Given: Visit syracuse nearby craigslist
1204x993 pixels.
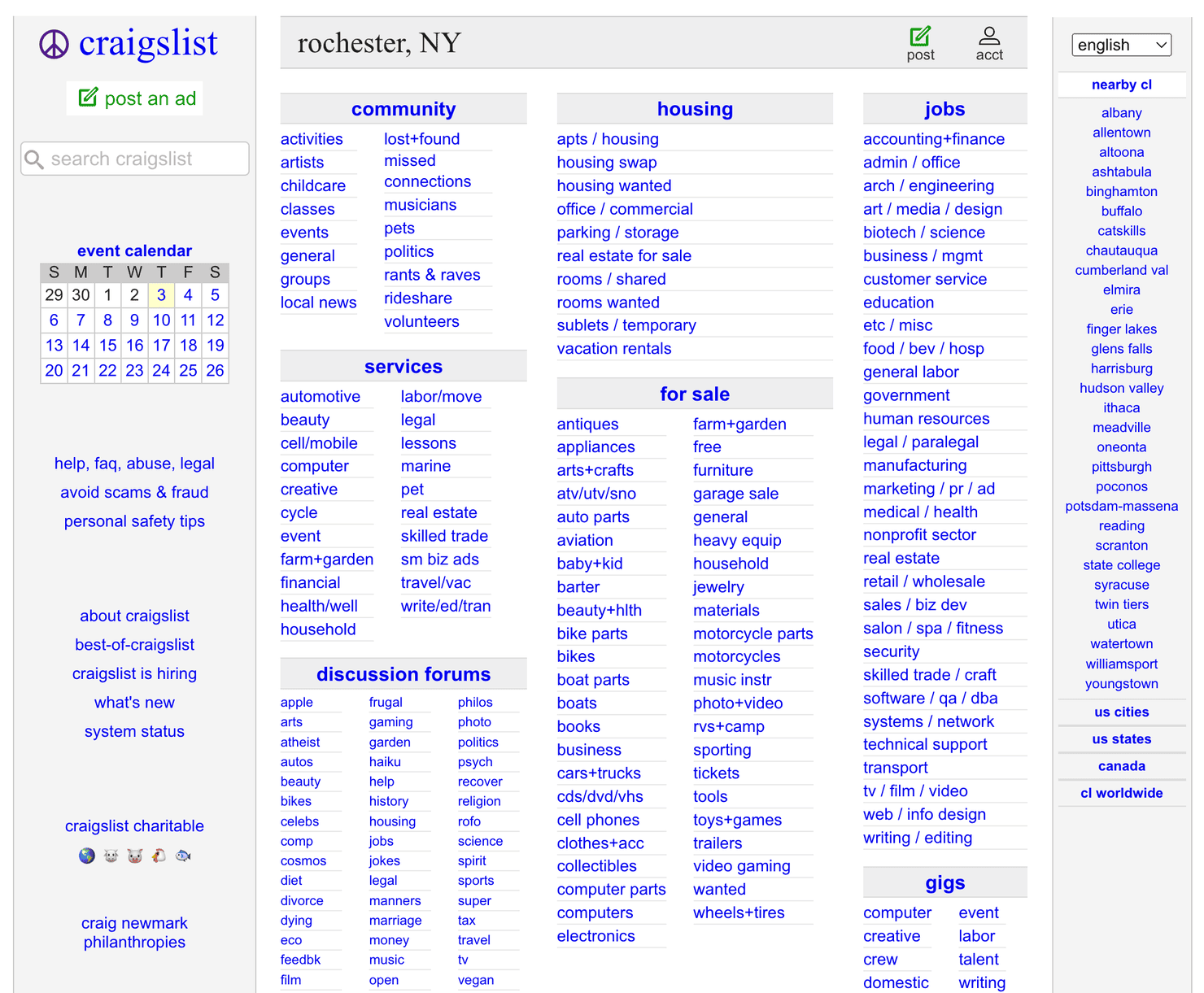Looking at the screenshot, I should 1121,585.
